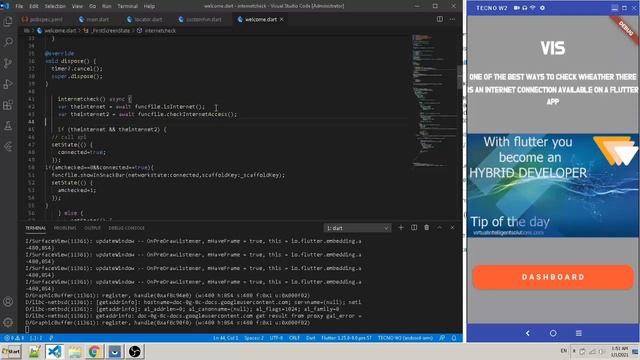Split the terminal panel
640x360 pixels.
tap(414, 228)
